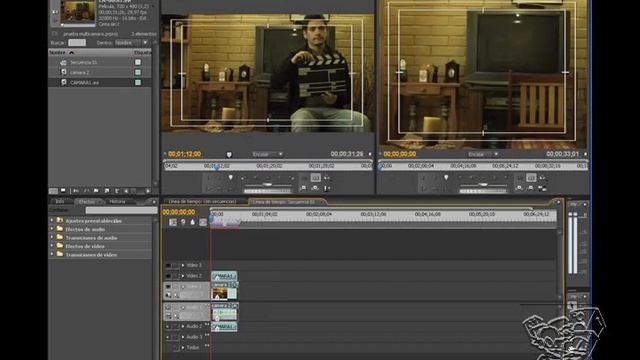Switch to Info tab

click(x=60, y=202)
